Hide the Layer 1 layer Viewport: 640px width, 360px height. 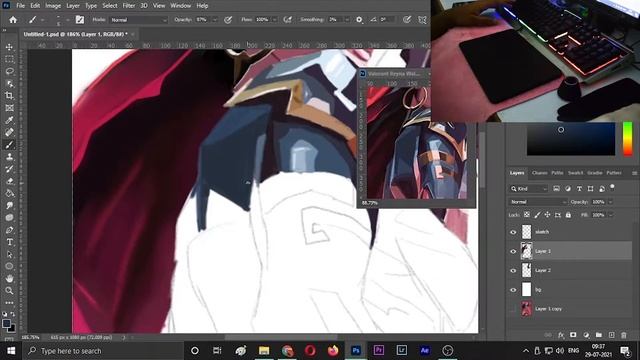(x=513, y=251)
